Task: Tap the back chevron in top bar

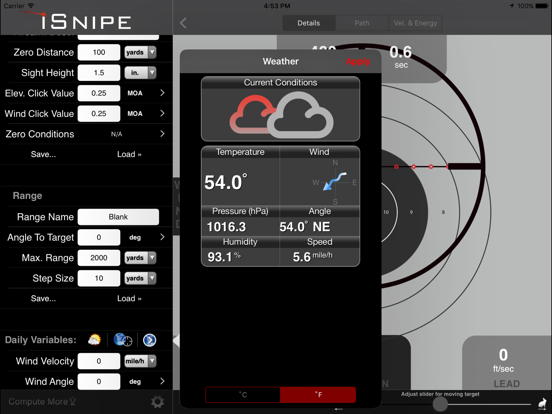Action: [183, 23]
